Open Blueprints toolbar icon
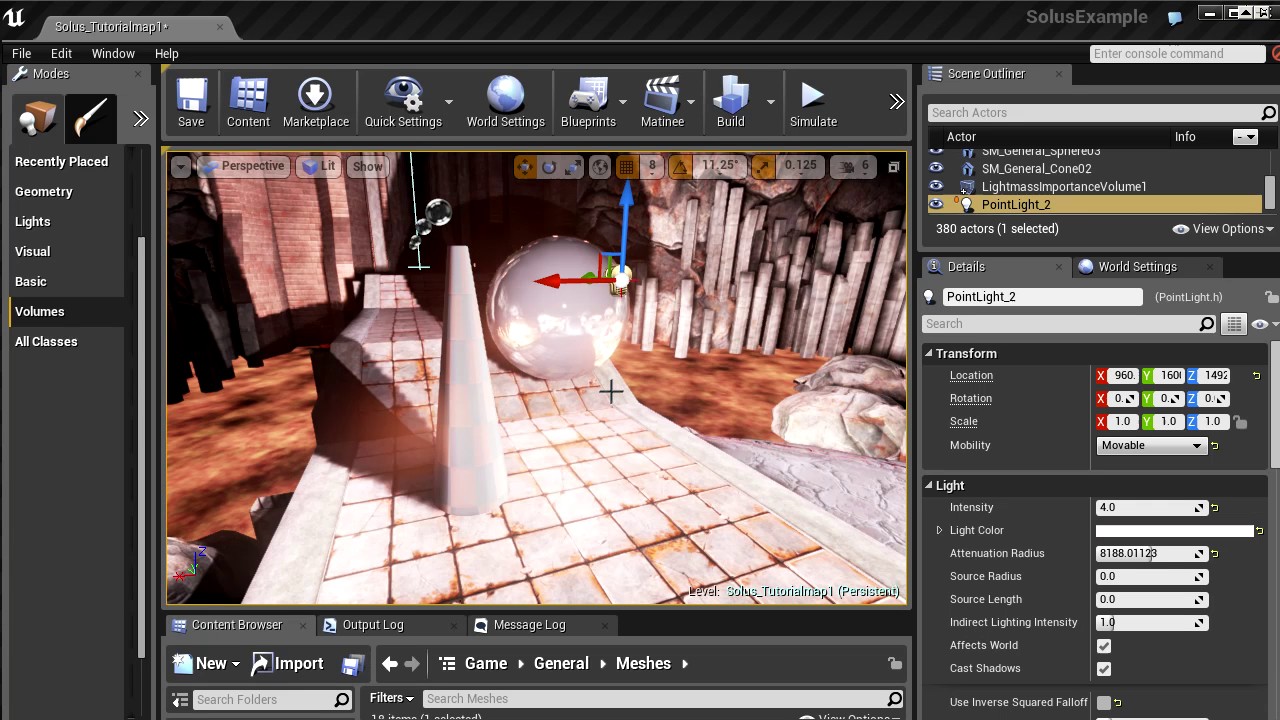 [x=588, y=103]
